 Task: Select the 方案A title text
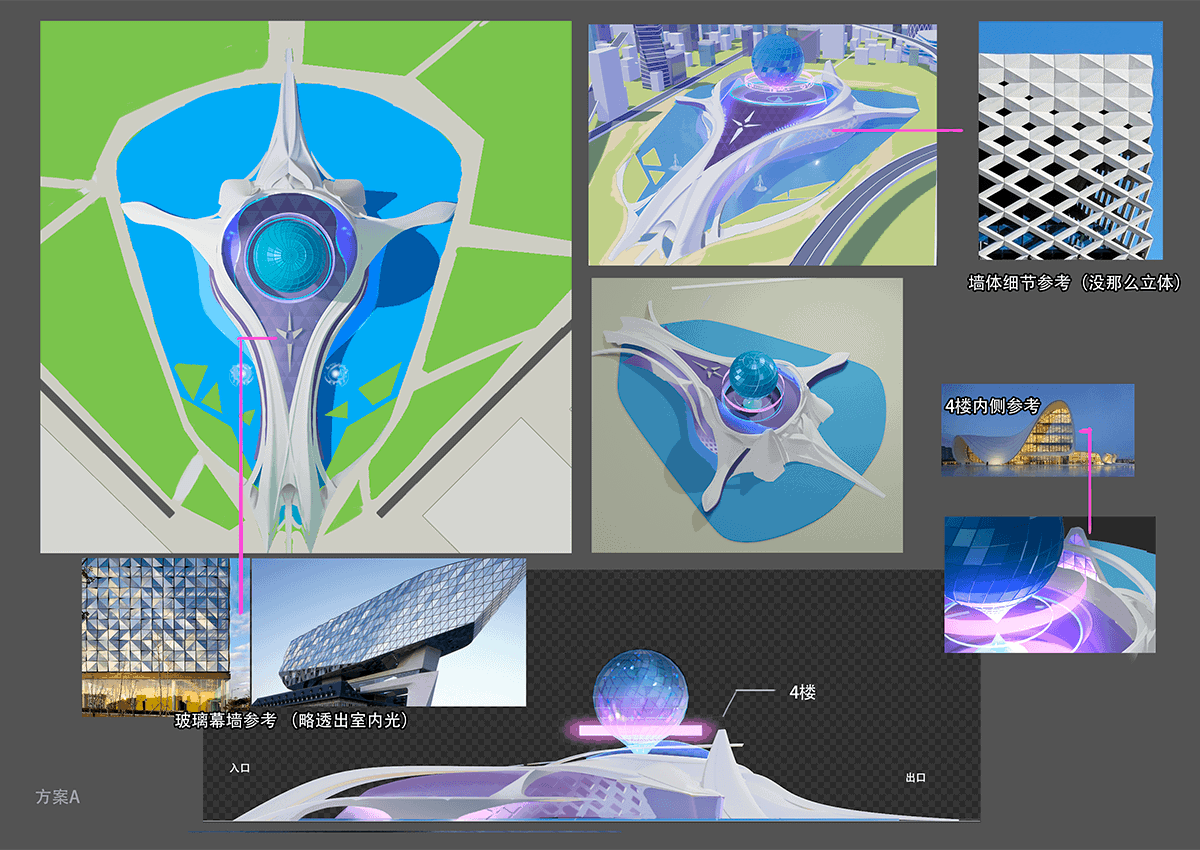pyautogui.click(x=57, y=797)
